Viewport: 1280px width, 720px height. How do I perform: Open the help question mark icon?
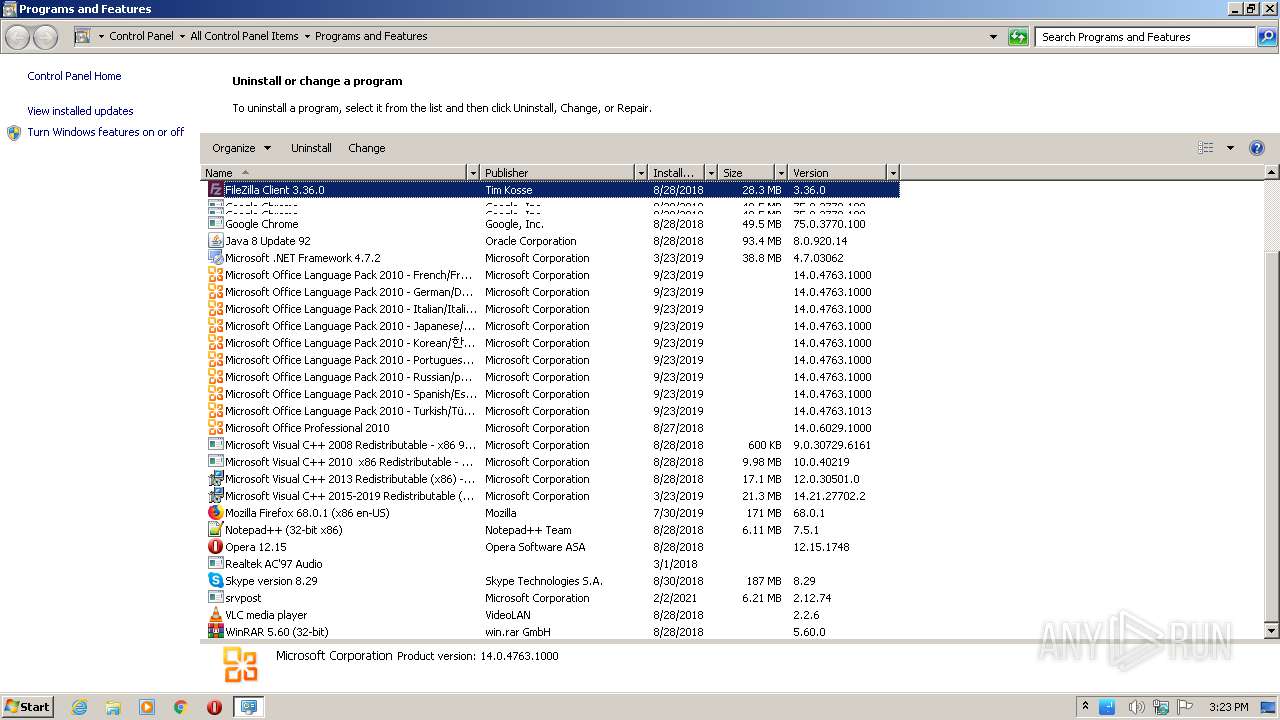coord(1257,148)
